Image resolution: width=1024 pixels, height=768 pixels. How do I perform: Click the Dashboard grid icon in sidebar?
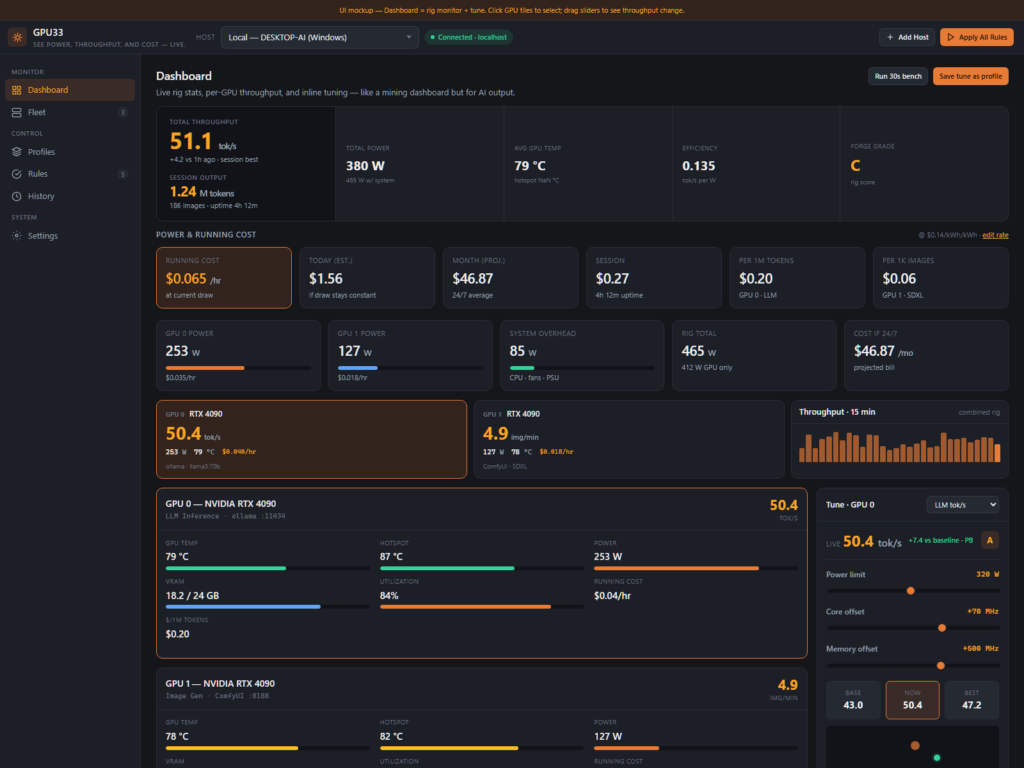tap(17, 90)
